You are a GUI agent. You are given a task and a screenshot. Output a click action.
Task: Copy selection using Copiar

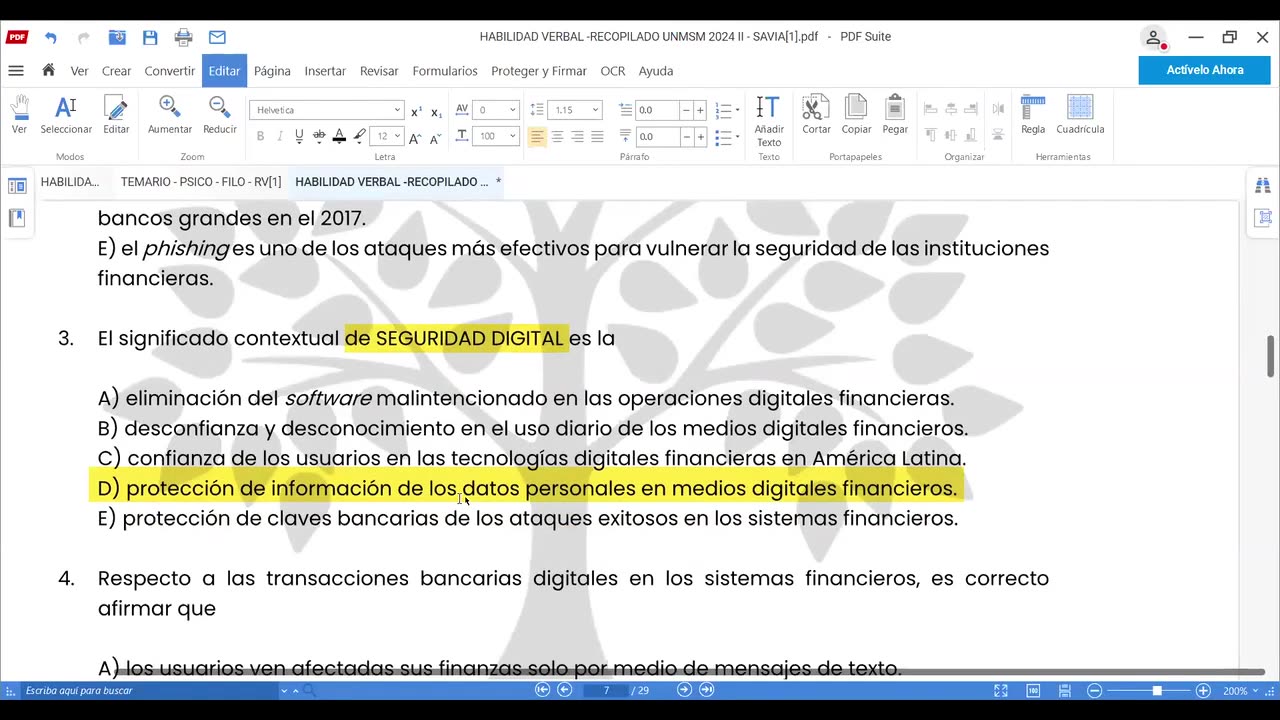tap(856, 115)
